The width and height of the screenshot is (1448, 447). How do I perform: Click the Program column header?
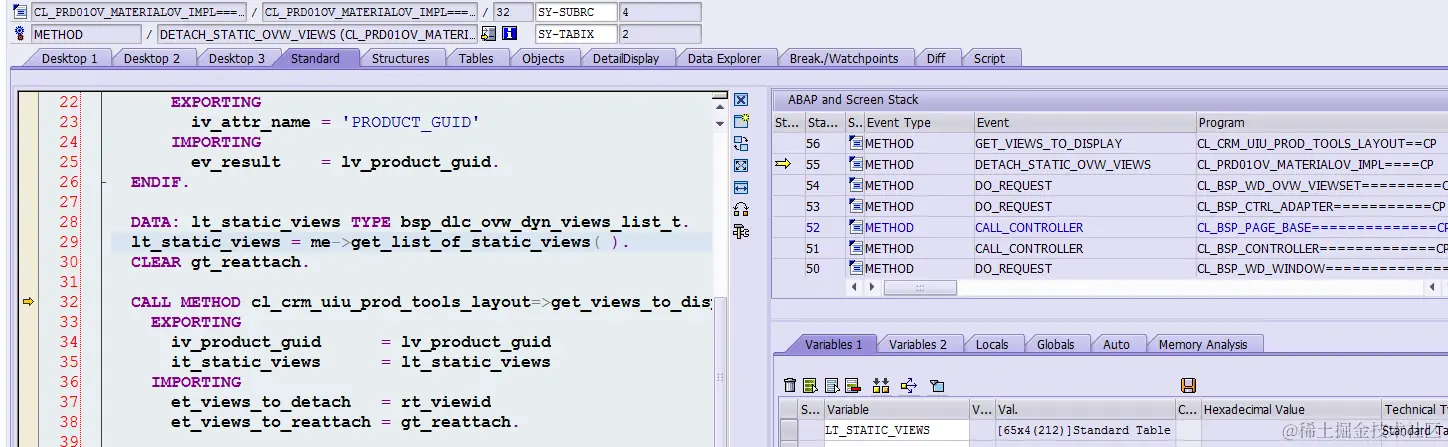click(1321, 122)
